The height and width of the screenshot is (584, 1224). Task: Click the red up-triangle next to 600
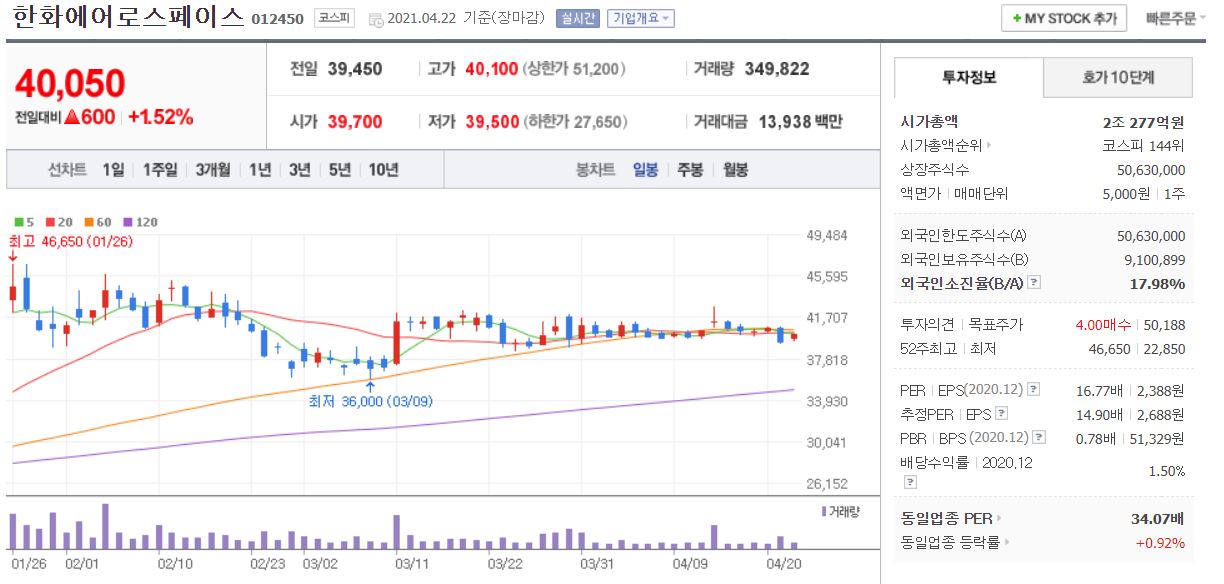(71, 117)
